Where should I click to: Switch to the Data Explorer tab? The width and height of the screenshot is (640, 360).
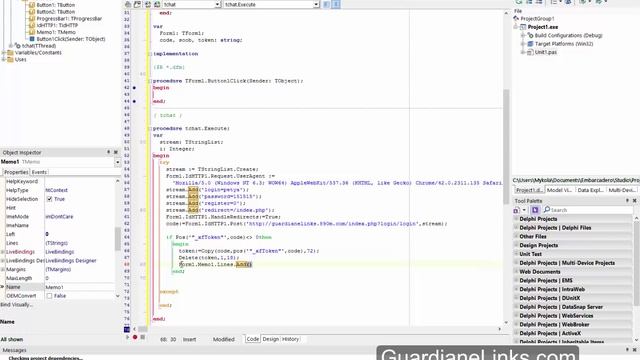tap(590, 190)
